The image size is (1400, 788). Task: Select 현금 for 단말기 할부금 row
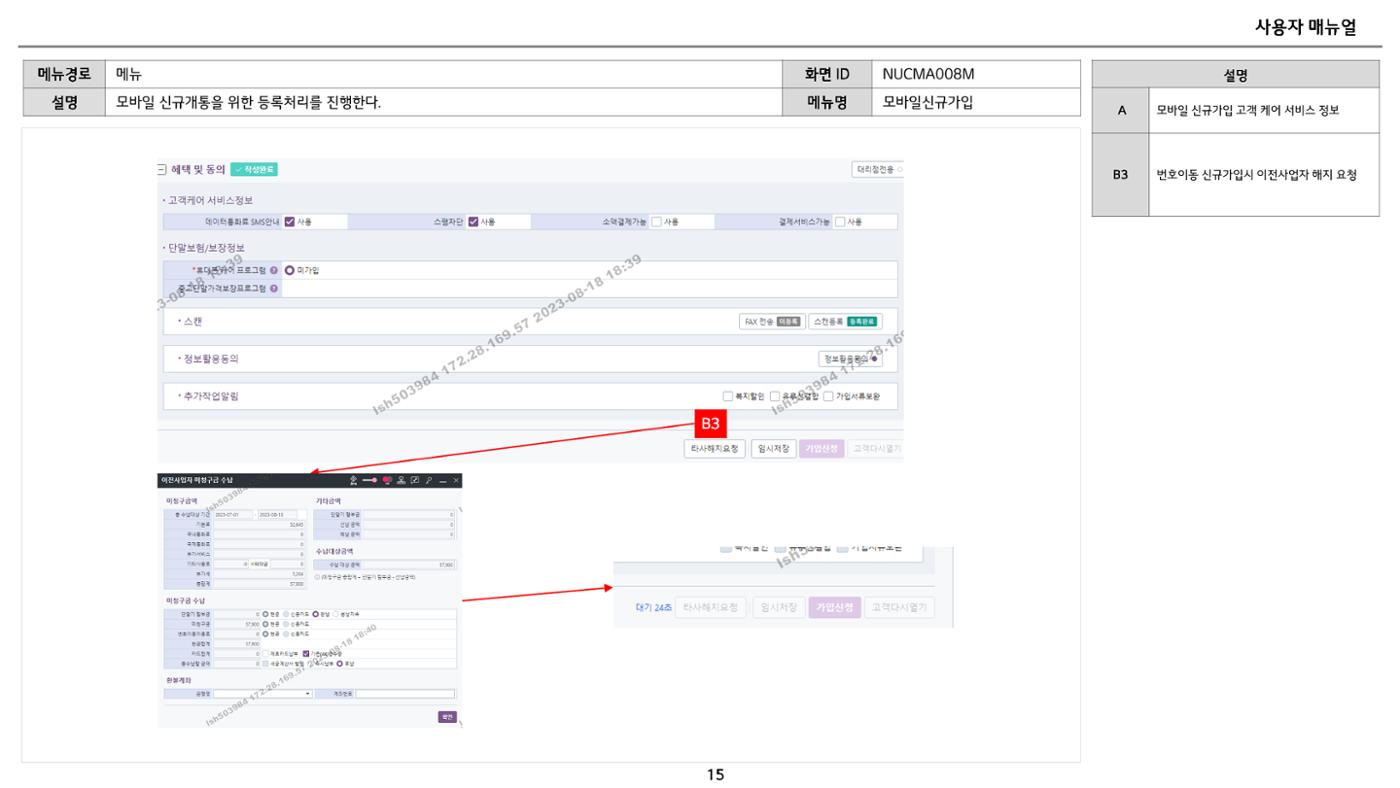click(265, 614)
